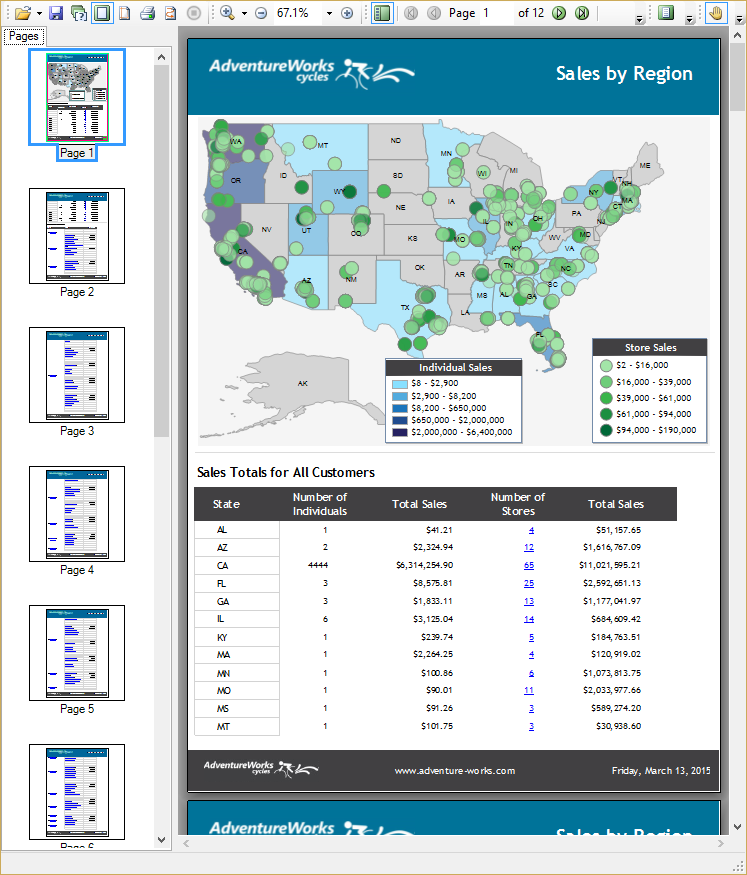Screen dimensions: 747x875
Task: Open the Page 4 thumbnail
Action: (77, 514)
